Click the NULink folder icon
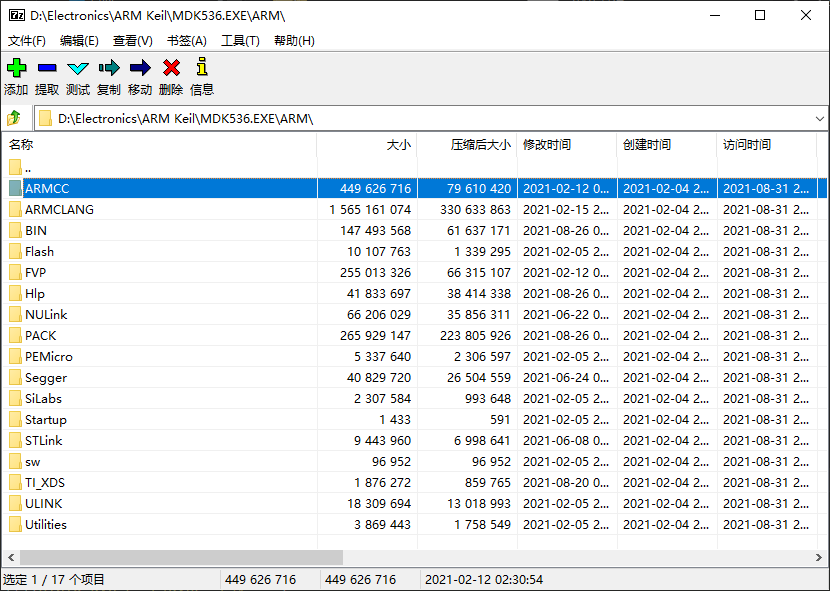This screenshot has width=830, height=591. 15,315
